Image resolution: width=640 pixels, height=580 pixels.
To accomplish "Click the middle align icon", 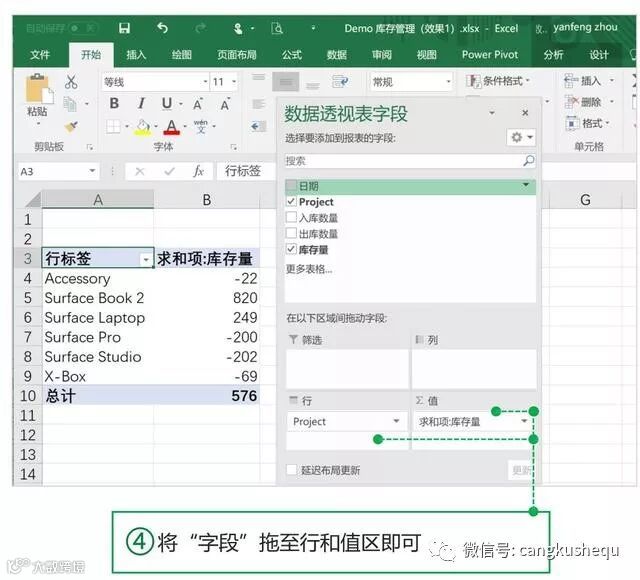I will point(286,82).
